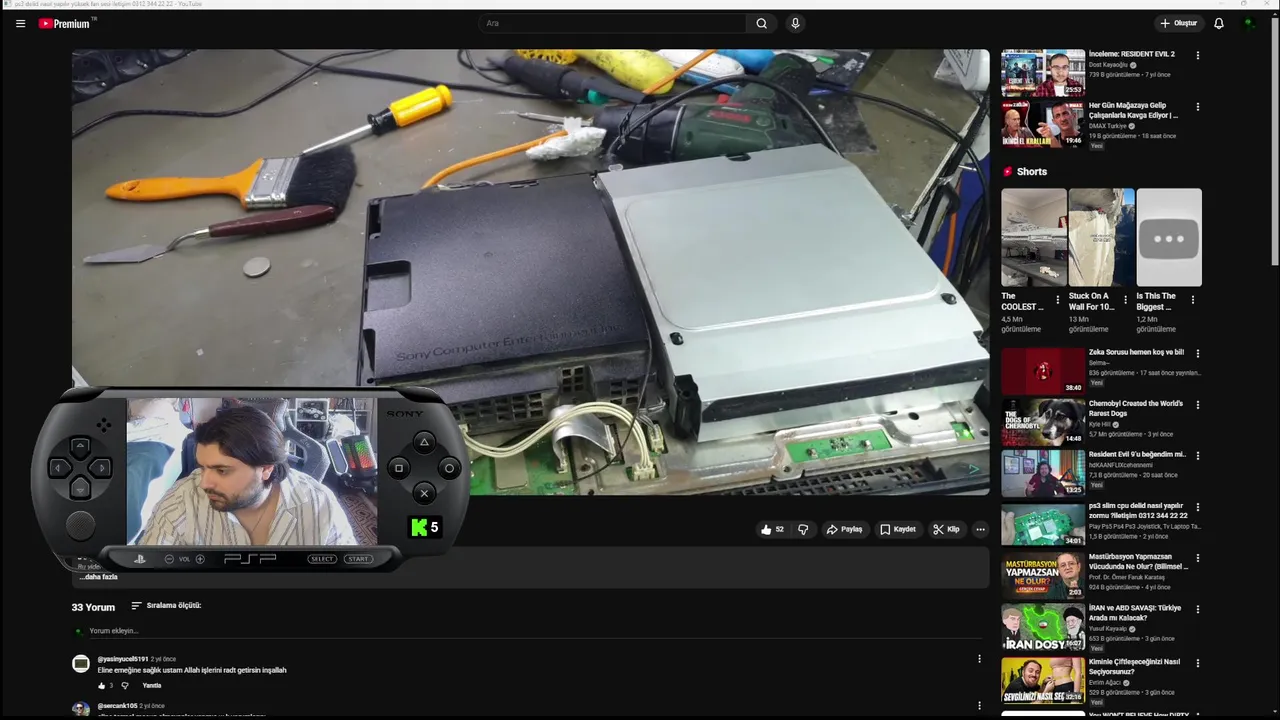1280x720 pixels.
Task: Click the main video player area
Action: click(530, 272)
